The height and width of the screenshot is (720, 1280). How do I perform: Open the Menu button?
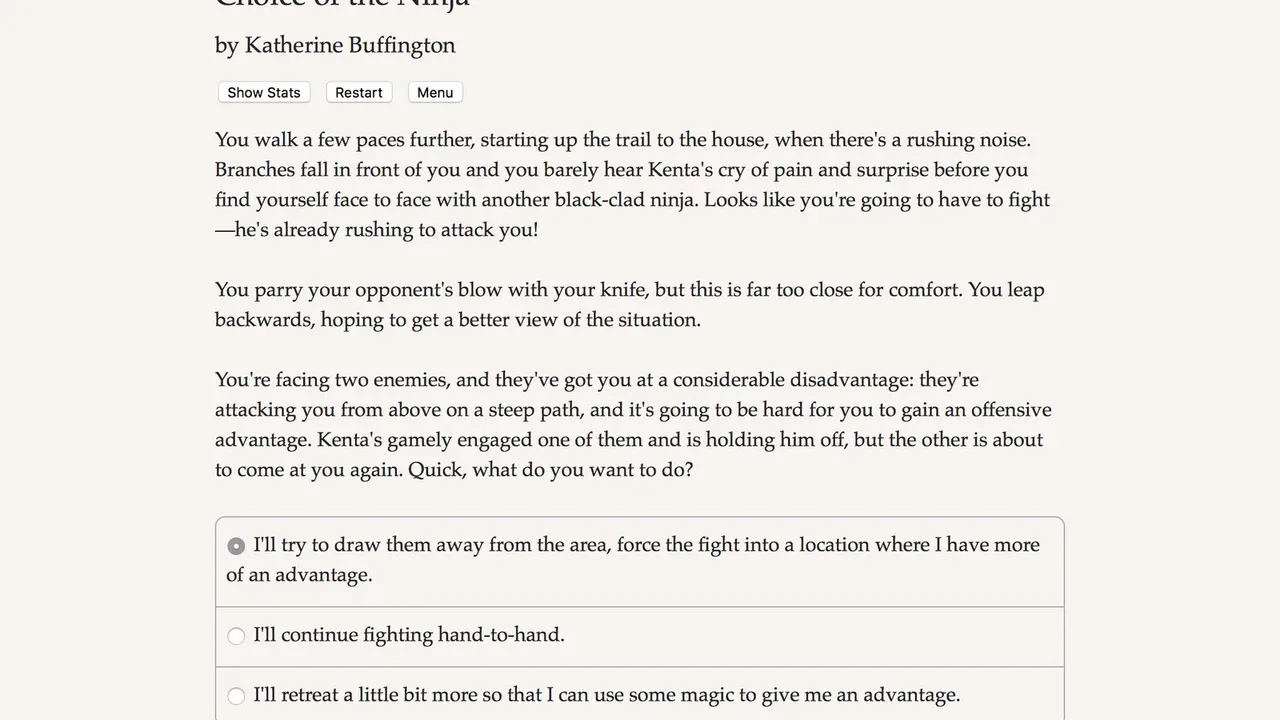435,93
